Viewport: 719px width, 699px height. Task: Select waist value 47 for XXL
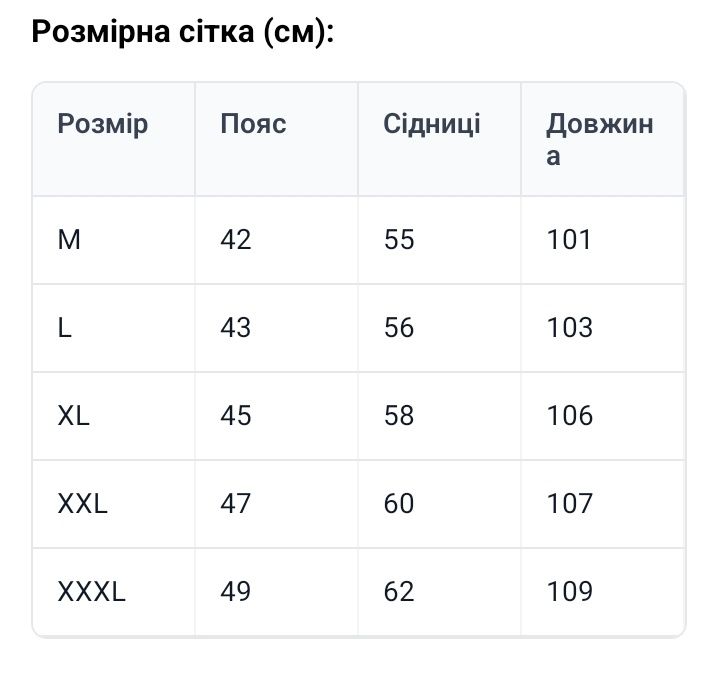pyautogui.click(x=236, y=504)
